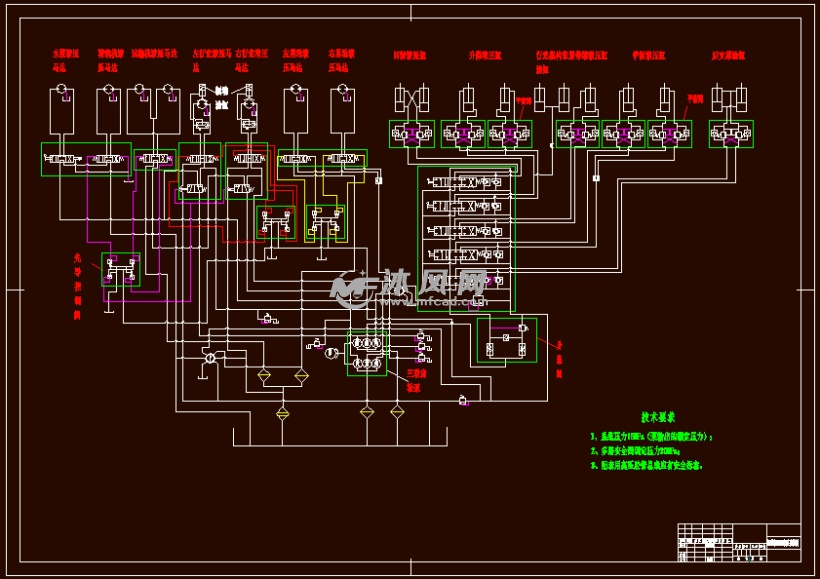Select the crossed-line hydraulic cylinder pair

pyautogui.click(x=412, y=98)
